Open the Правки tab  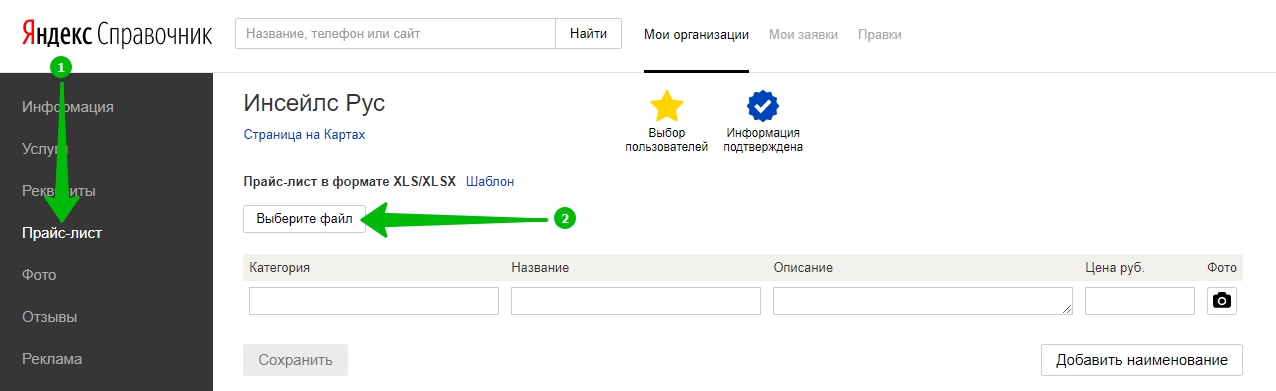pyautogui.click(x=879, y=34)
